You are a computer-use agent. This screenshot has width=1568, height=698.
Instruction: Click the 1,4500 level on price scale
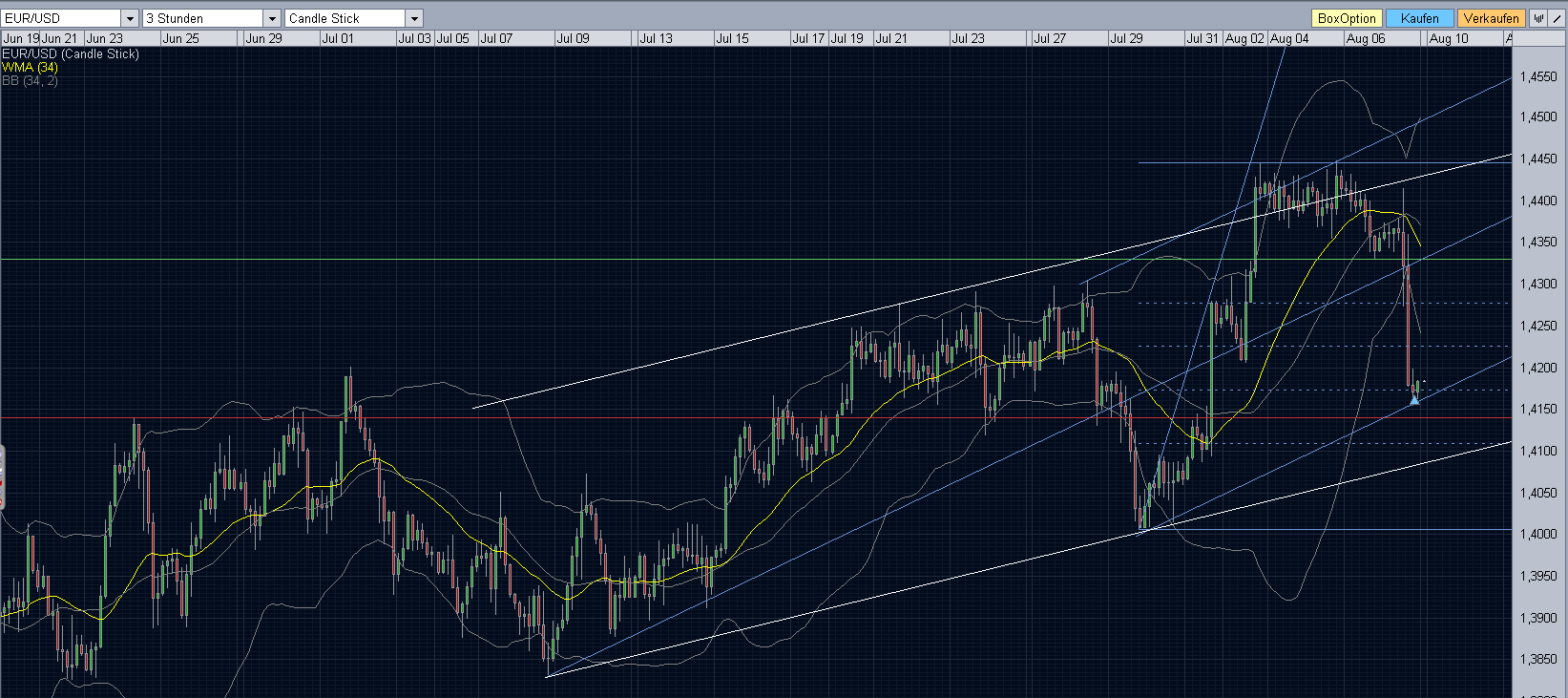[1537, 117]
